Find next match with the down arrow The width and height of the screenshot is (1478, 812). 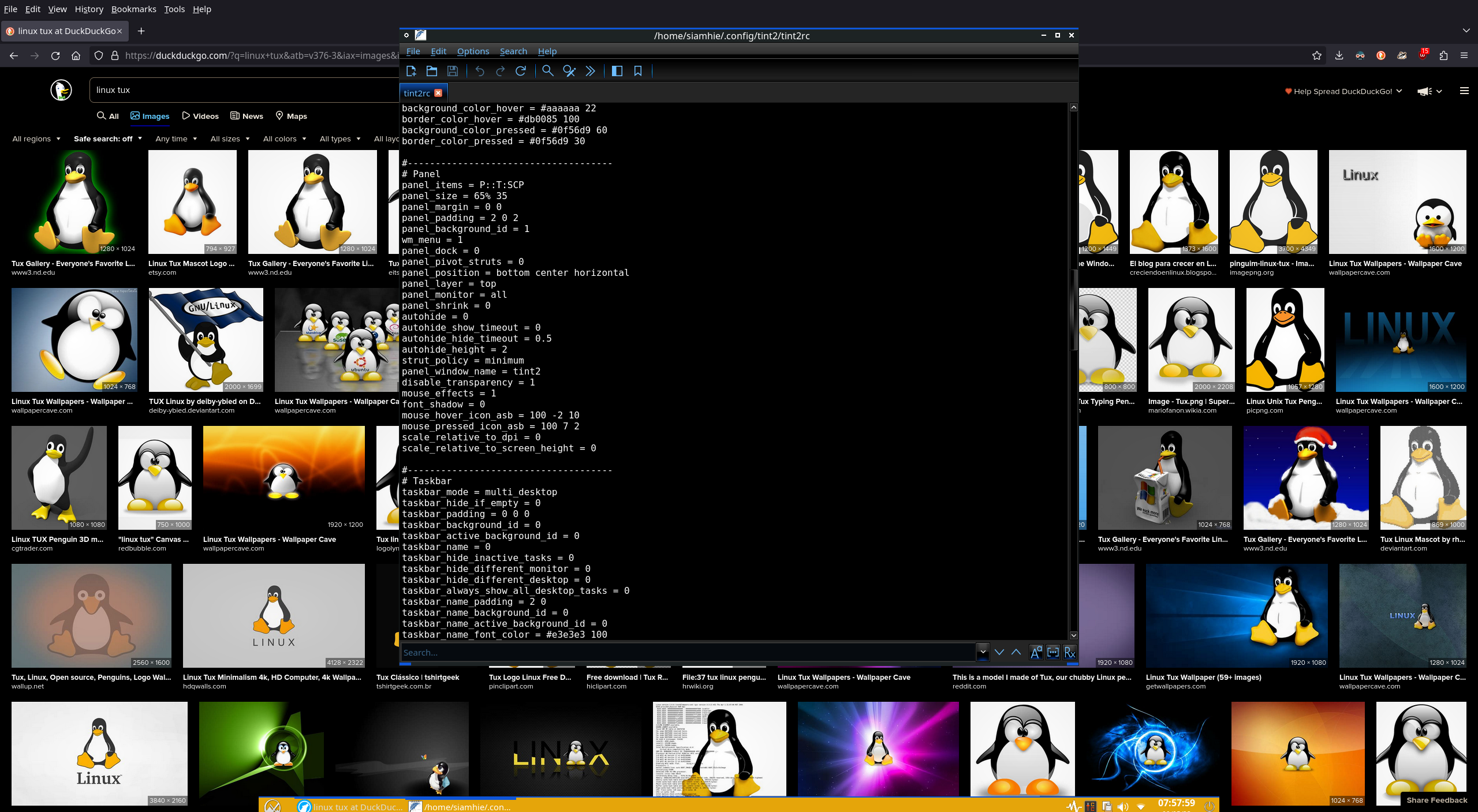[x=999, y=652]
